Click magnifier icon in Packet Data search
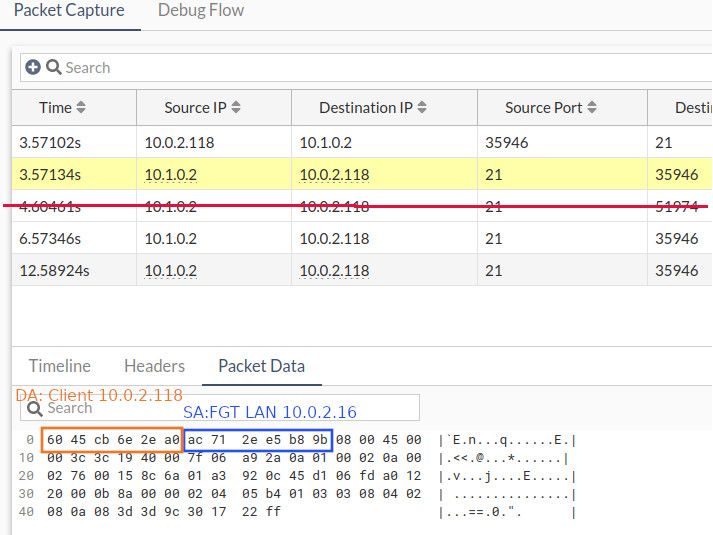713x535 pixels. coord(35,408)
